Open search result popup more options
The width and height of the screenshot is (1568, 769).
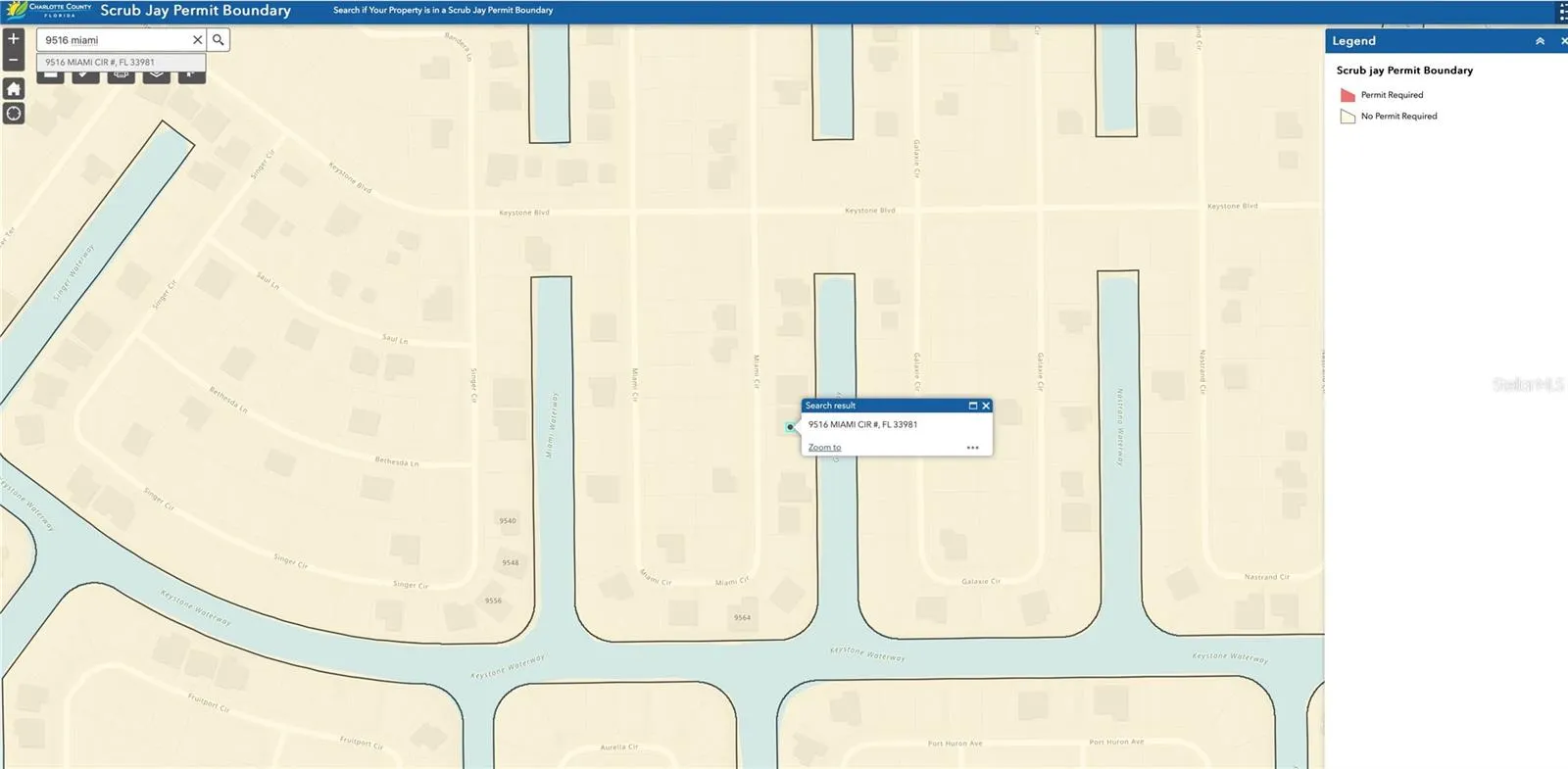click(972, 448)
